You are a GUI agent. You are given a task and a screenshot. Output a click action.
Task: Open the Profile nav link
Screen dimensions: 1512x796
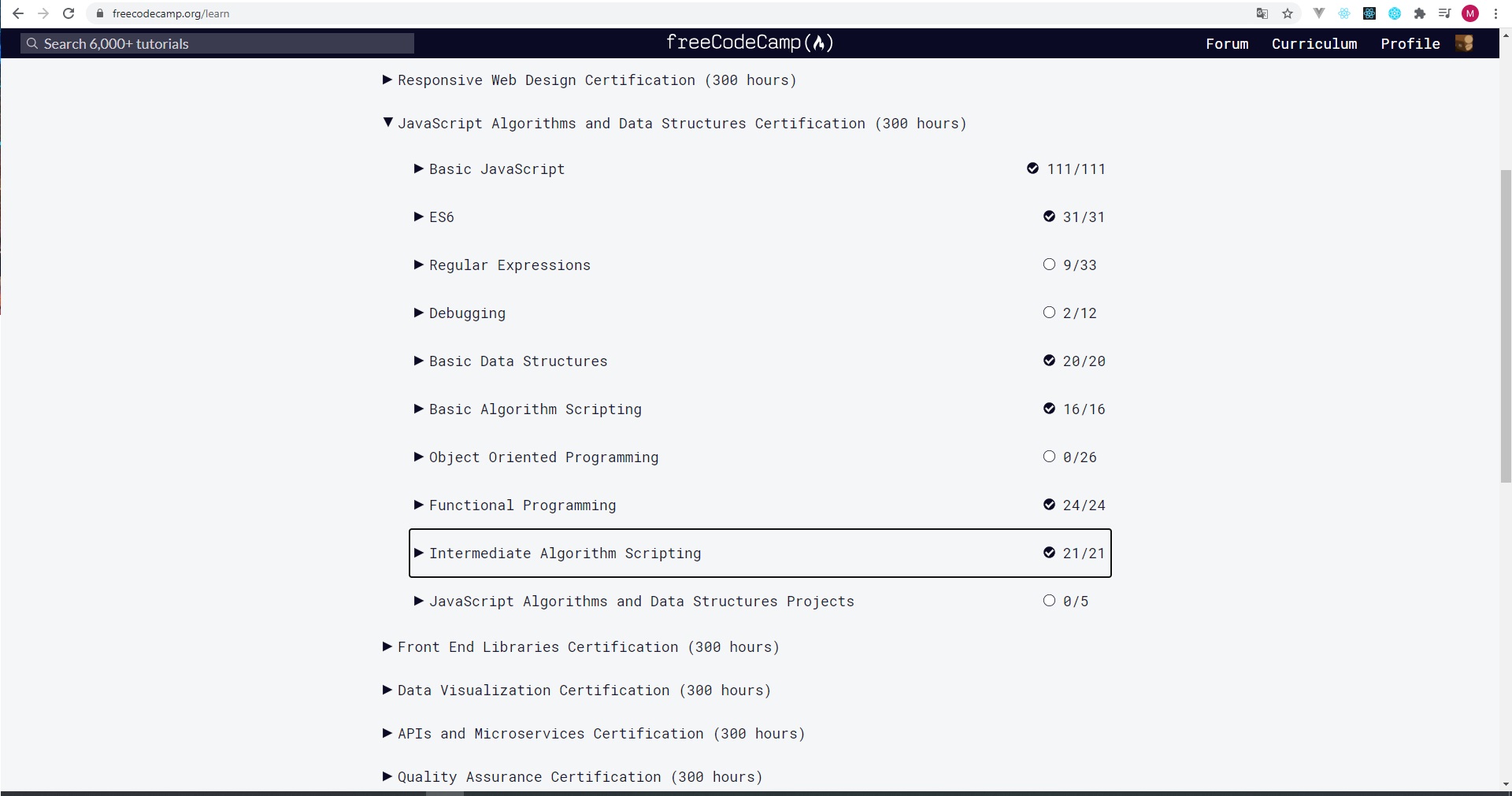1410,44
